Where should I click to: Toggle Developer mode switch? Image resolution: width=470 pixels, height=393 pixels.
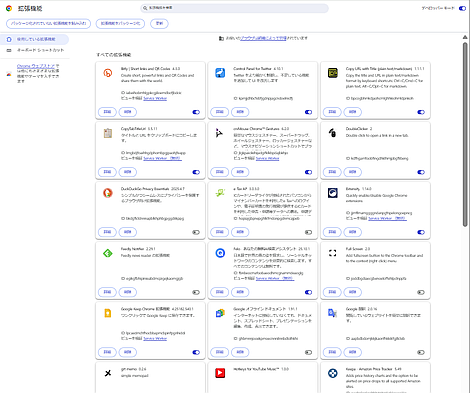462,8
